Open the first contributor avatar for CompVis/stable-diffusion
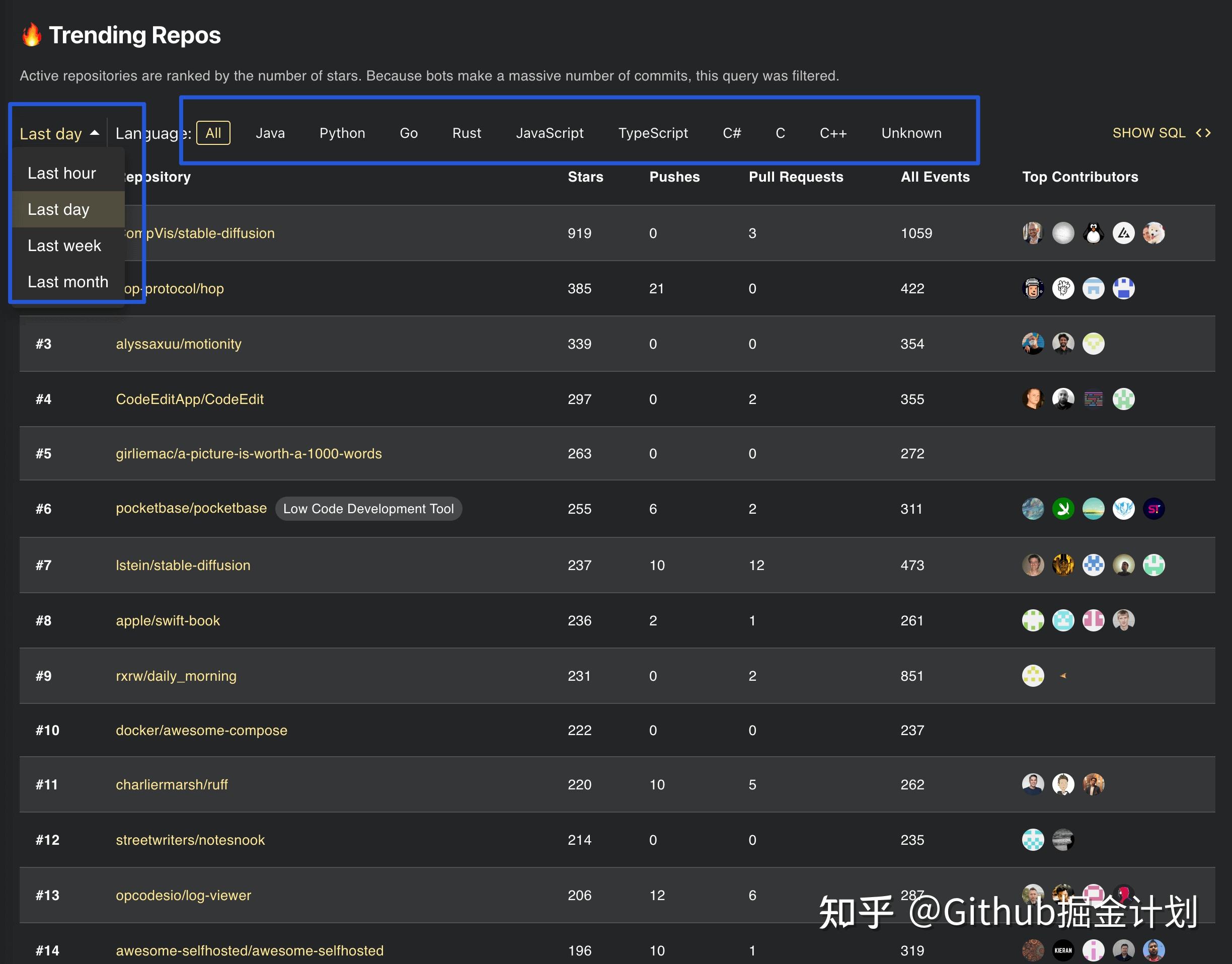Image resolution: width=1232 pixels, height=964 pixels. pyautogui.click(x=1033, y=232)
